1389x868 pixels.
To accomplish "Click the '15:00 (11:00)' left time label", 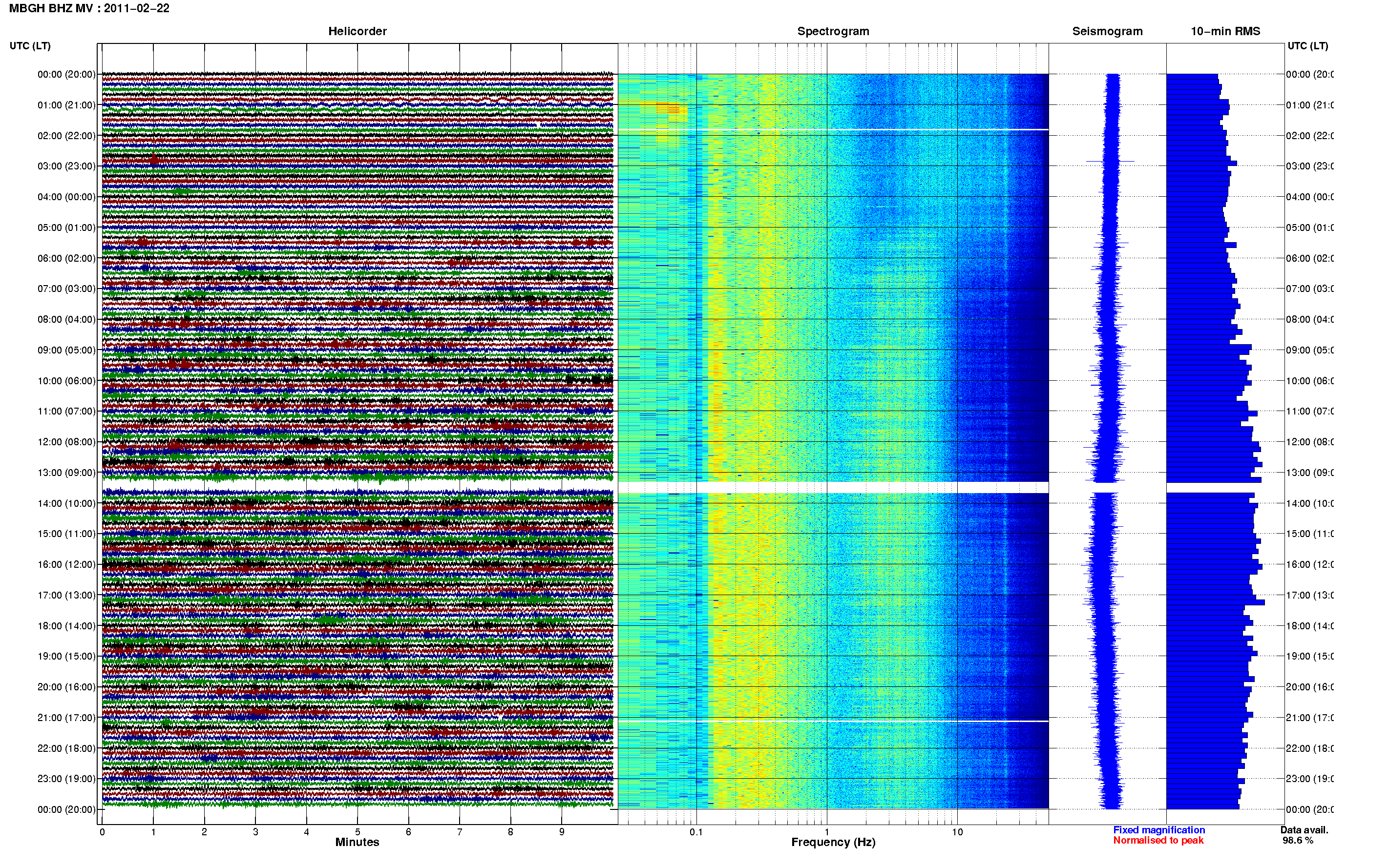I will [66, 534].
